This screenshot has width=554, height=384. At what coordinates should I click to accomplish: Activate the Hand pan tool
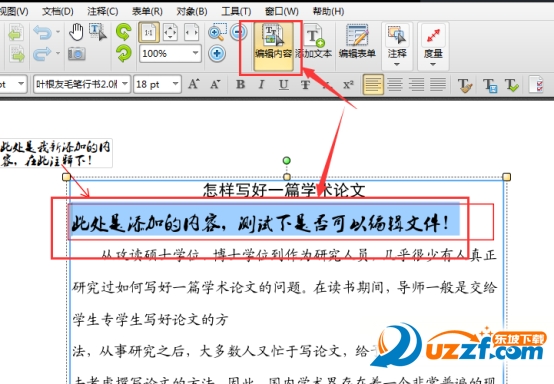(76, 32)
